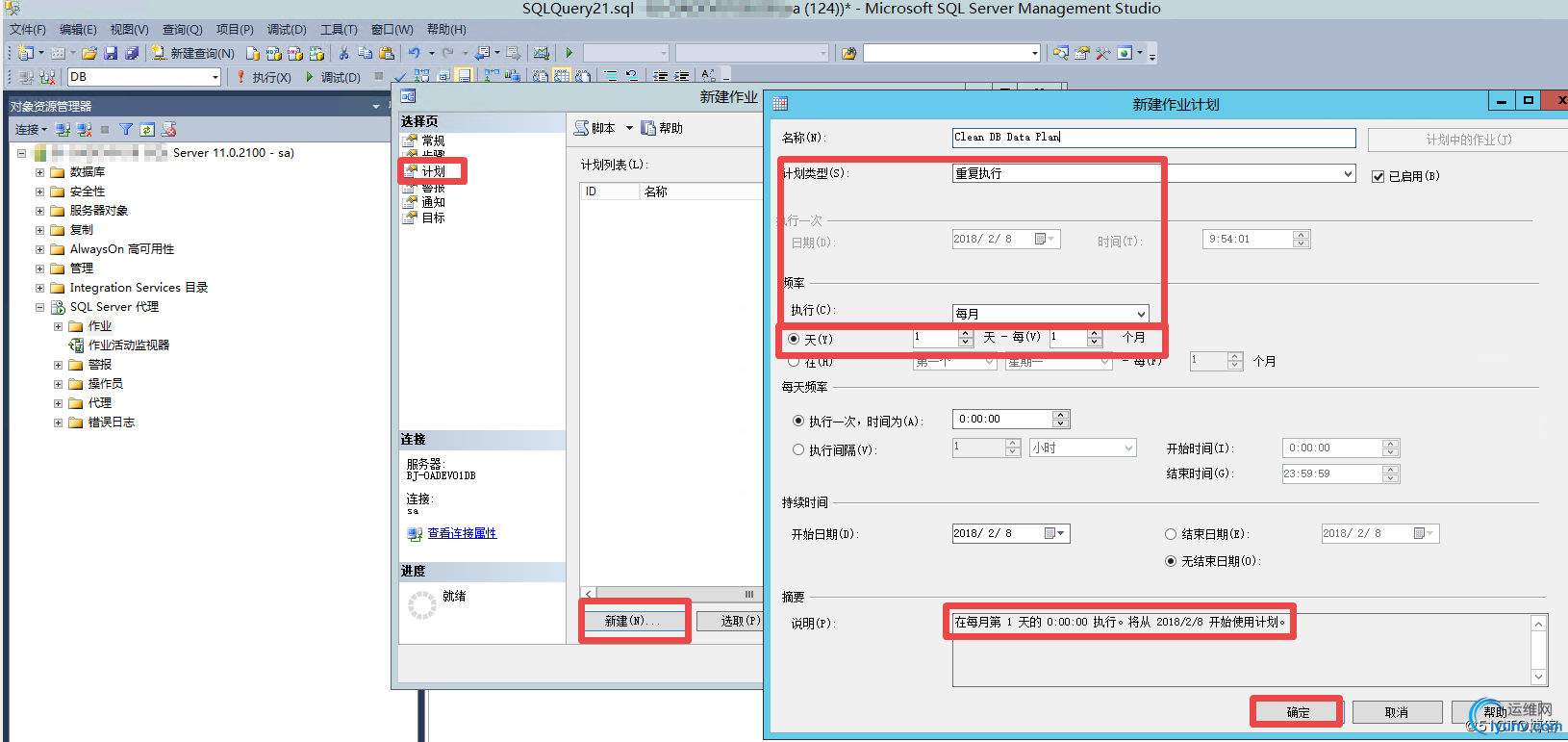Click the Registered Servers toolbar icon
The width and height of the screenshot is (1568, 742).
point(1060,53)
